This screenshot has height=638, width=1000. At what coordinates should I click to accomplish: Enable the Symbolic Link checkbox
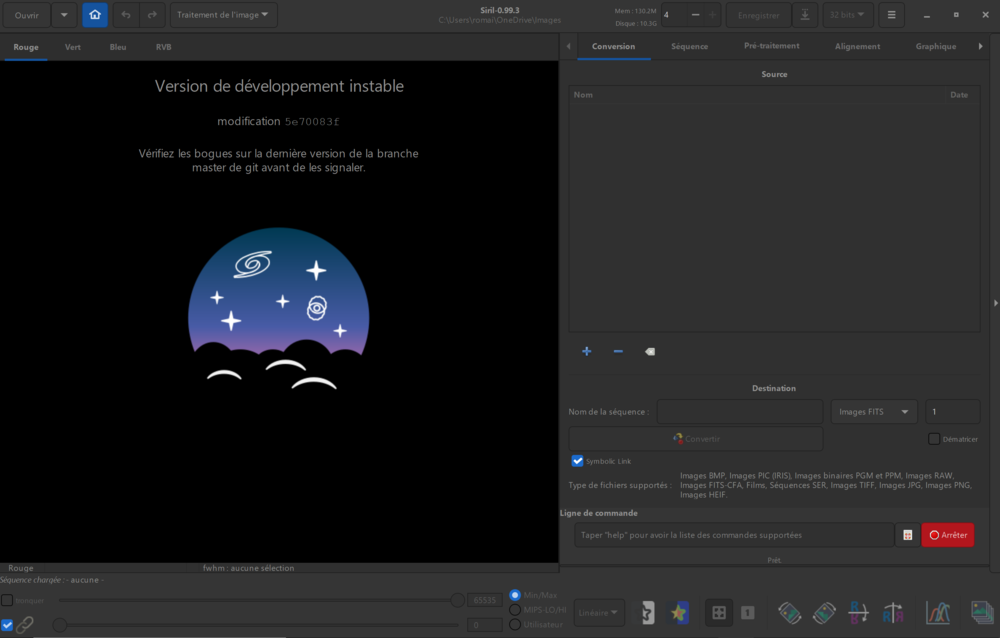pos(577,461)
